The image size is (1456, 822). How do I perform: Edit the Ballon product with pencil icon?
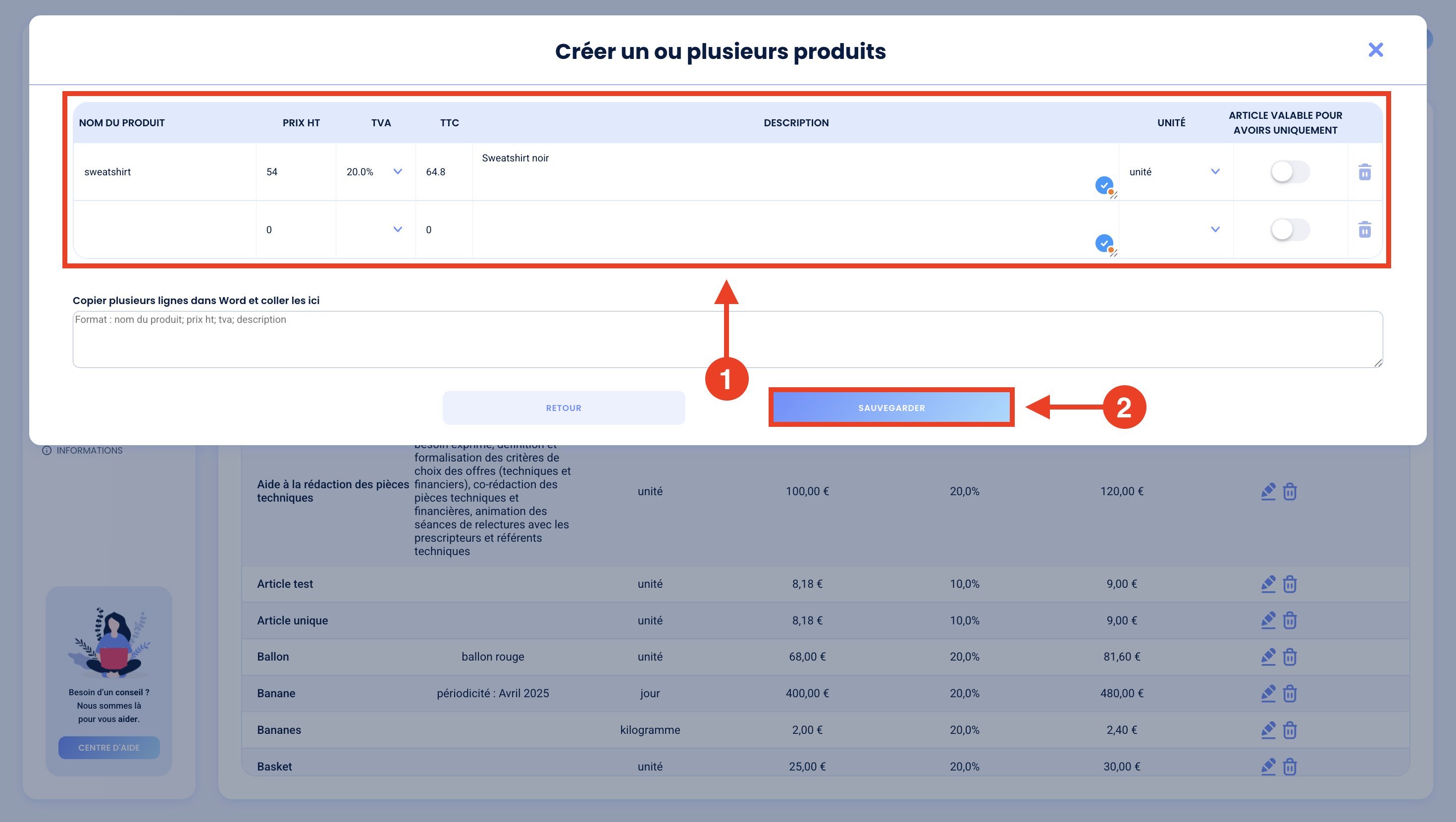tap(1268, 656)
